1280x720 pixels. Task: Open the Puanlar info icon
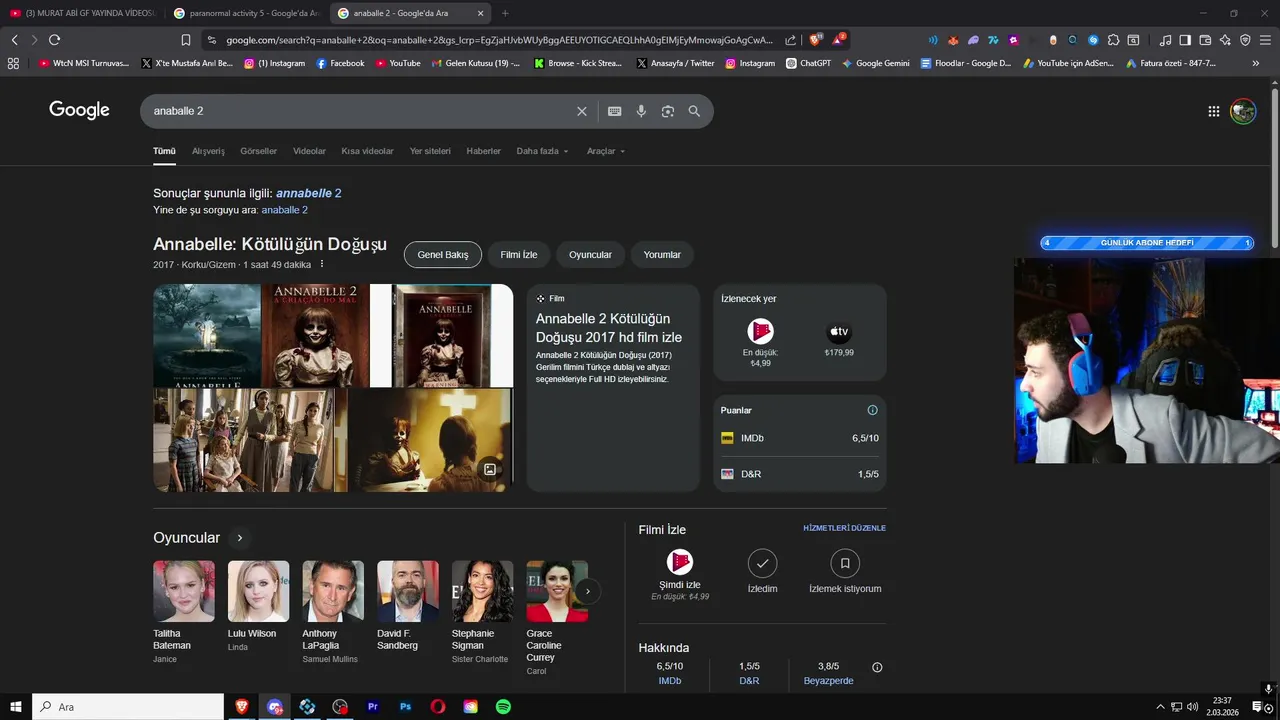(872, 410)
